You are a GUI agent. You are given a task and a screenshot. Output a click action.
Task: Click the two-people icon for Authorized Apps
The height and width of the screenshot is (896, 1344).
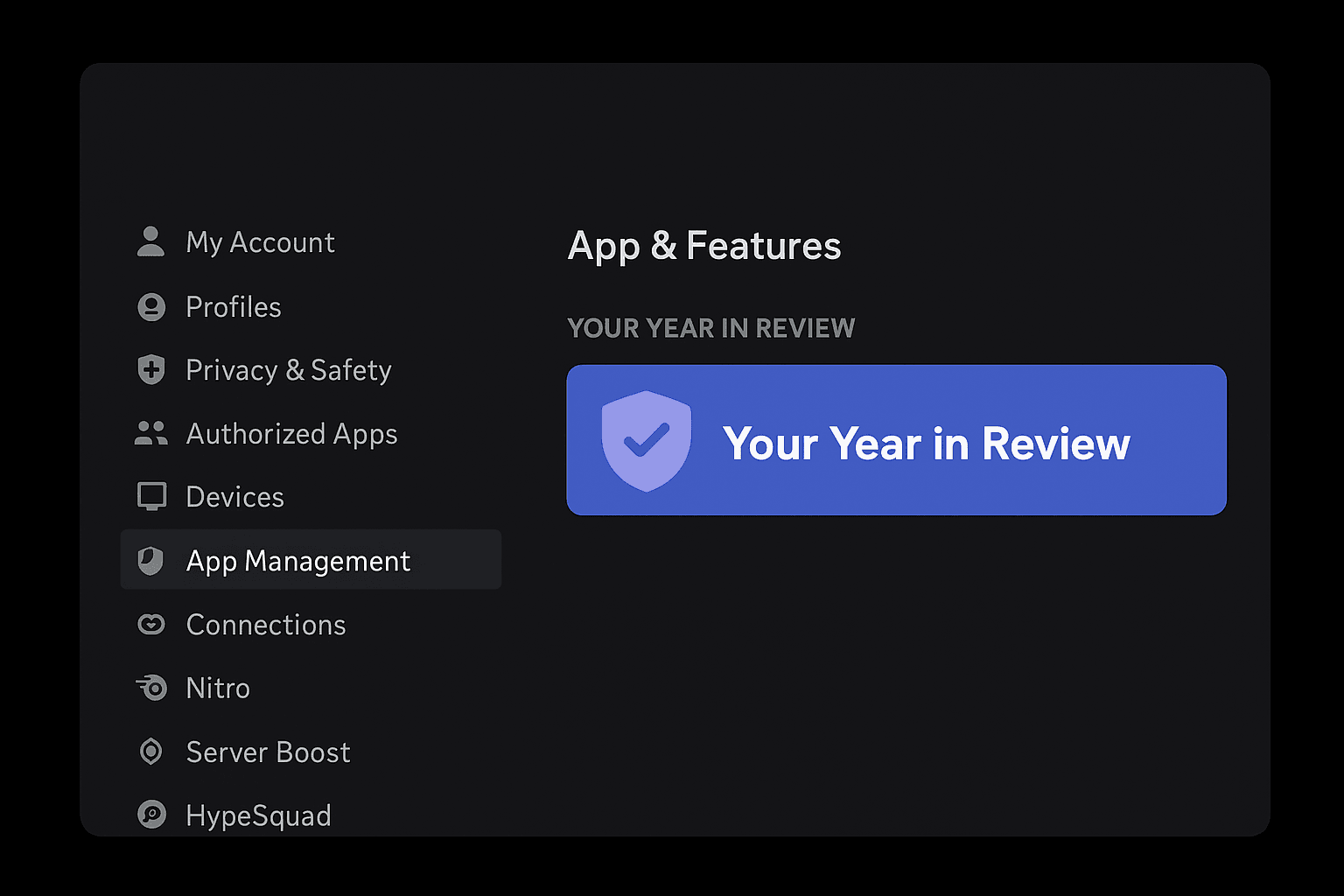click(x=151, y=433)
